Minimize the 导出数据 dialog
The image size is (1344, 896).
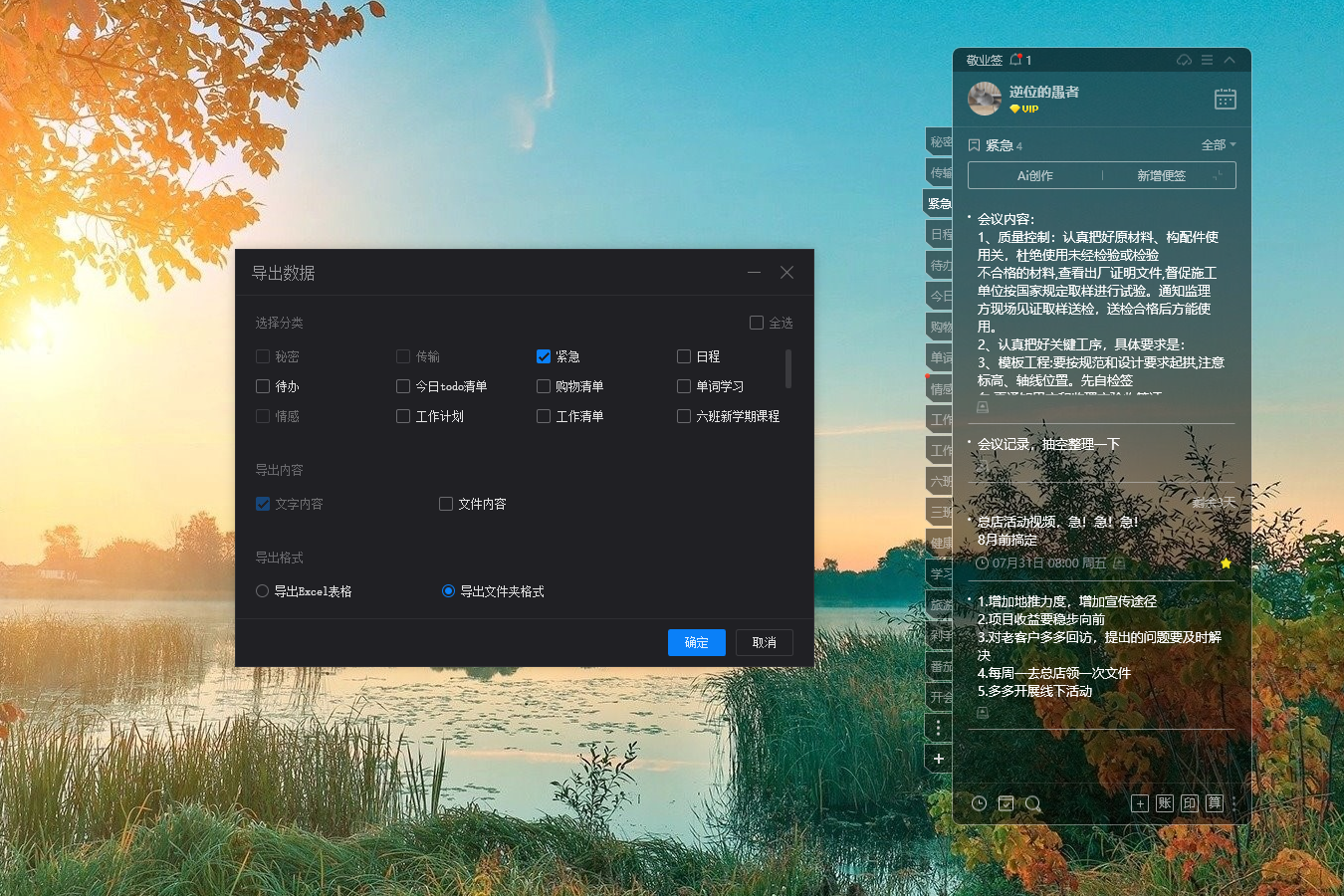[x=754, y=273]
